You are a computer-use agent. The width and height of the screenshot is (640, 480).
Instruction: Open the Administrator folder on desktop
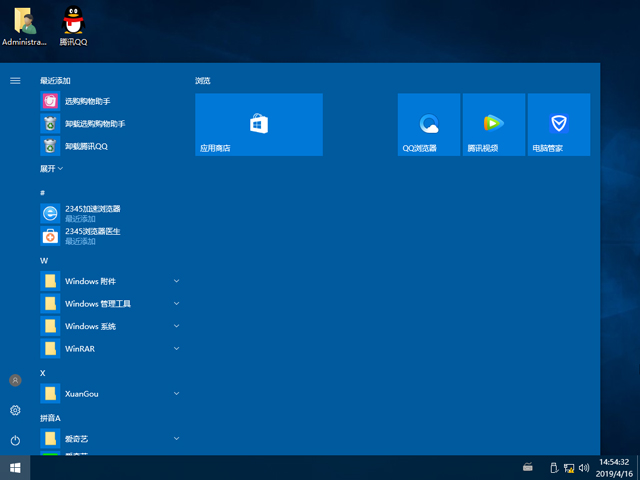pos(24,25)
